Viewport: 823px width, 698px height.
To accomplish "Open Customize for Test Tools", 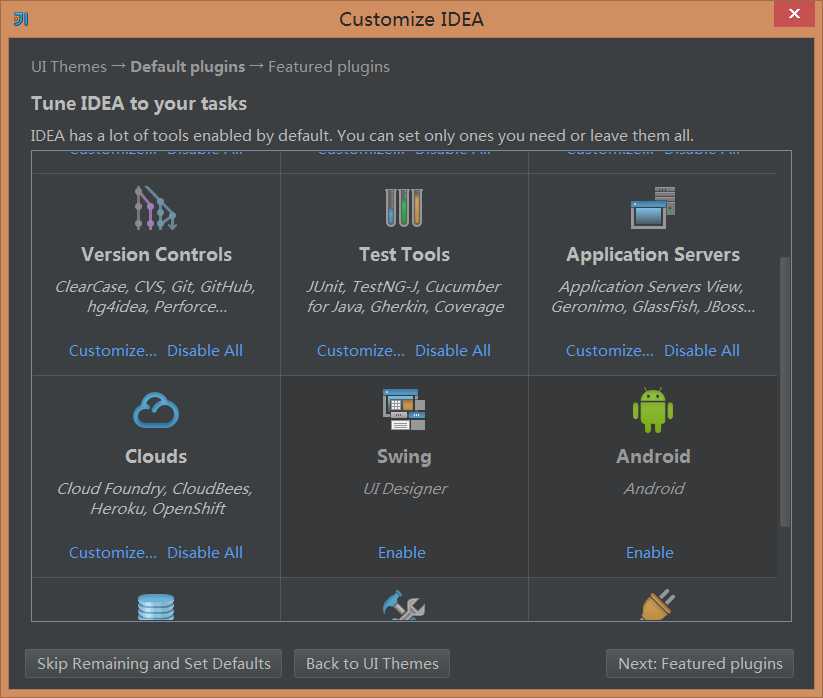I will (361, 351).
